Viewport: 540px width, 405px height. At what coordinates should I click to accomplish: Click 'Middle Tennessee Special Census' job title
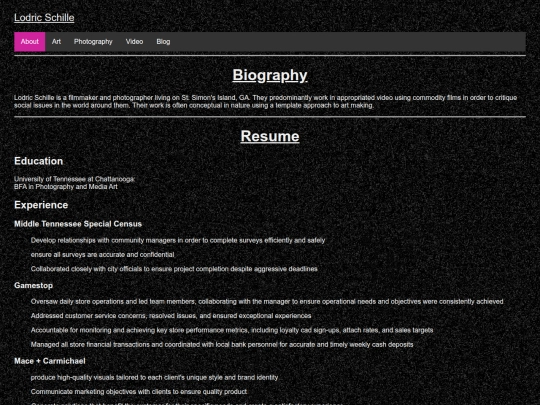coord(78,224)
